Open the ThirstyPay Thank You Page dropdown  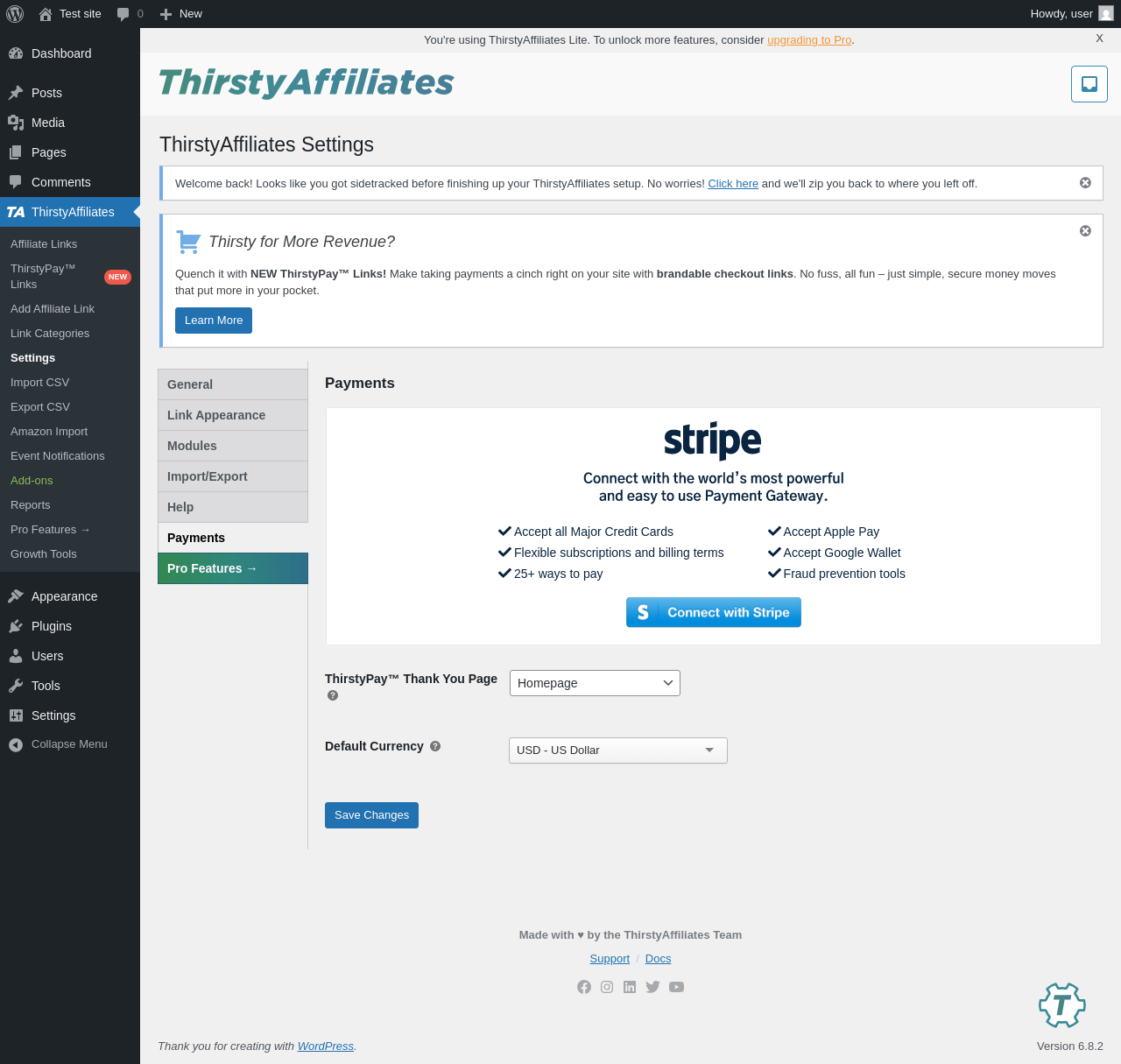pos(595,683)
